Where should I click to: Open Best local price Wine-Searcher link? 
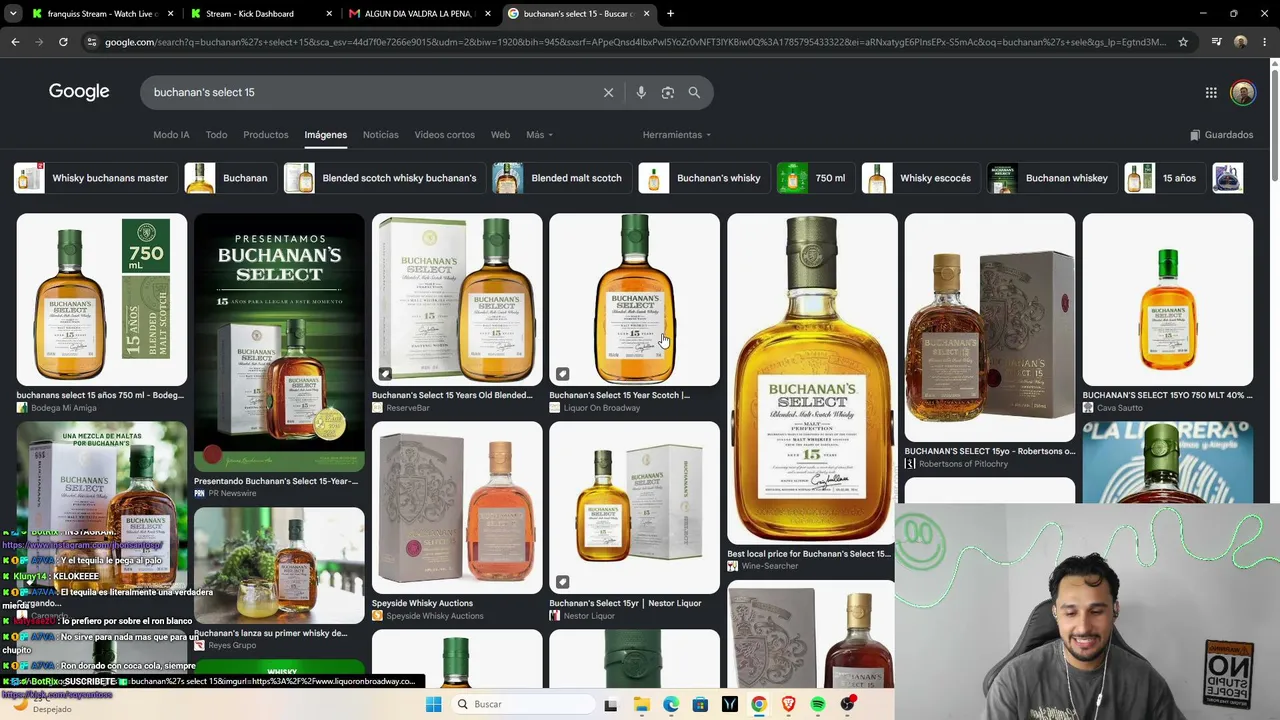(x=808, y=554)
